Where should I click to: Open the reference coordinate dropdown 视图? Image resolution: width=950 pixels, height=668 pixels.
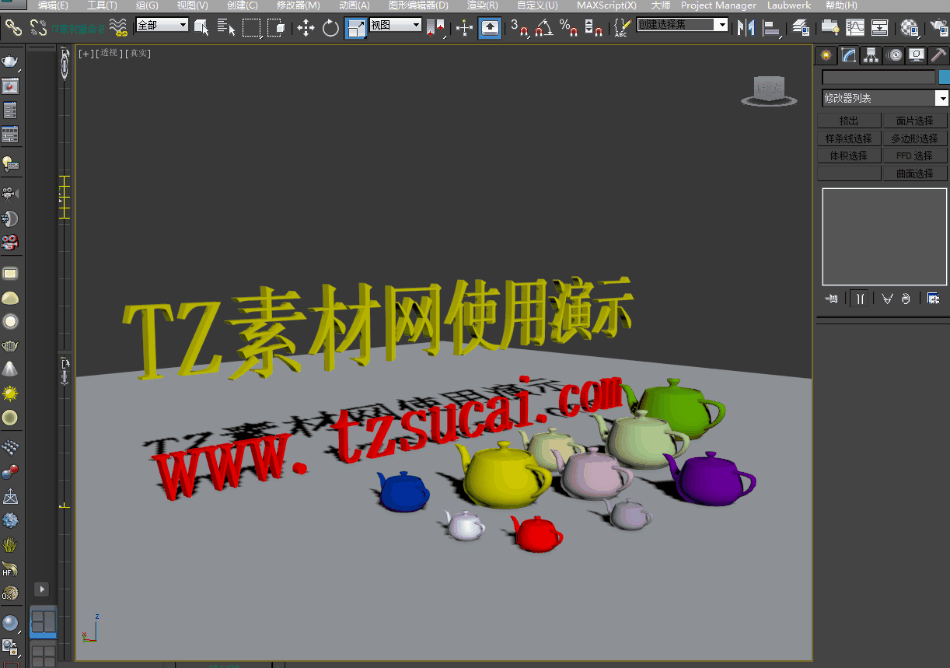coord(396,25)
